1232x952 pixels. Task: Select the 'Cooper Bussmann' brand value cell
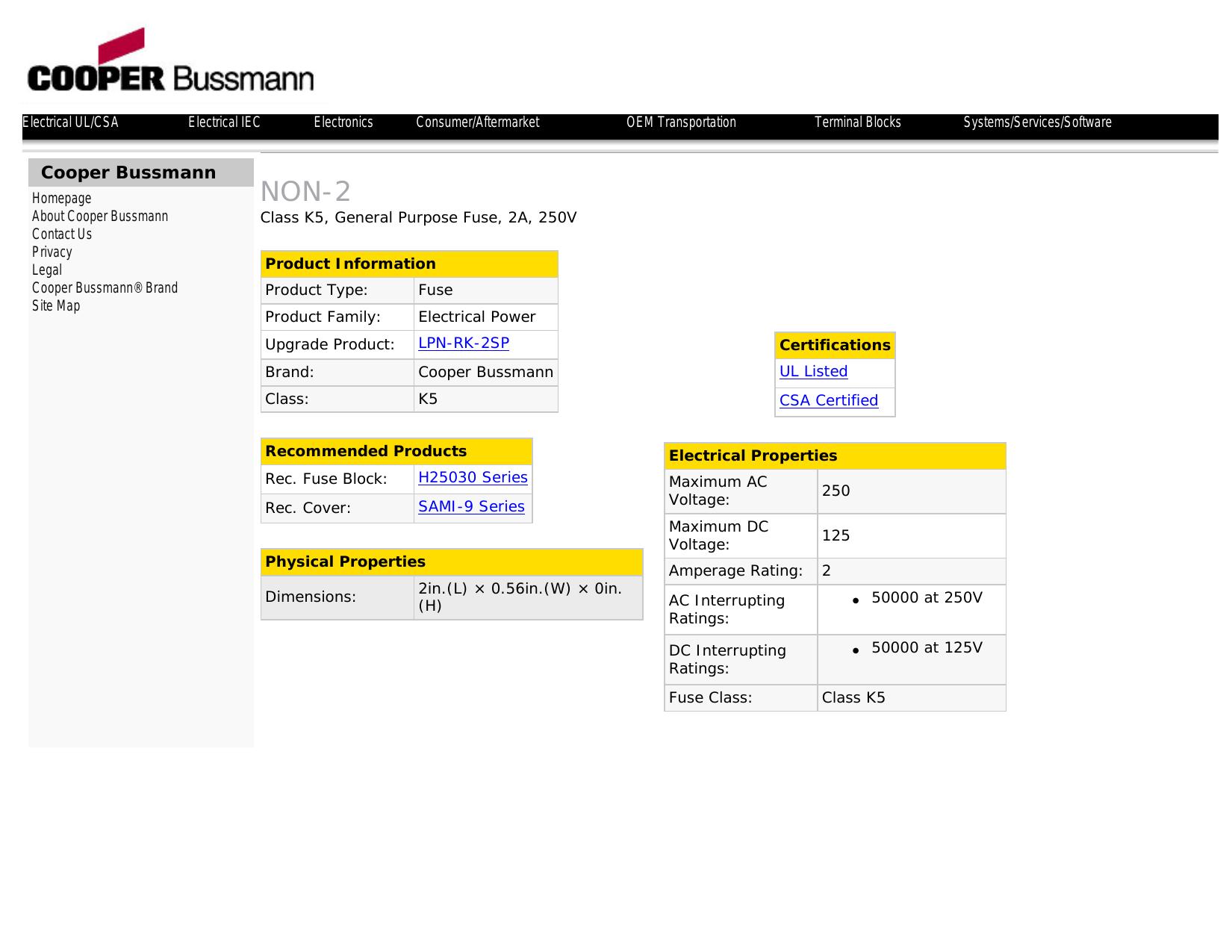point(486,373)
